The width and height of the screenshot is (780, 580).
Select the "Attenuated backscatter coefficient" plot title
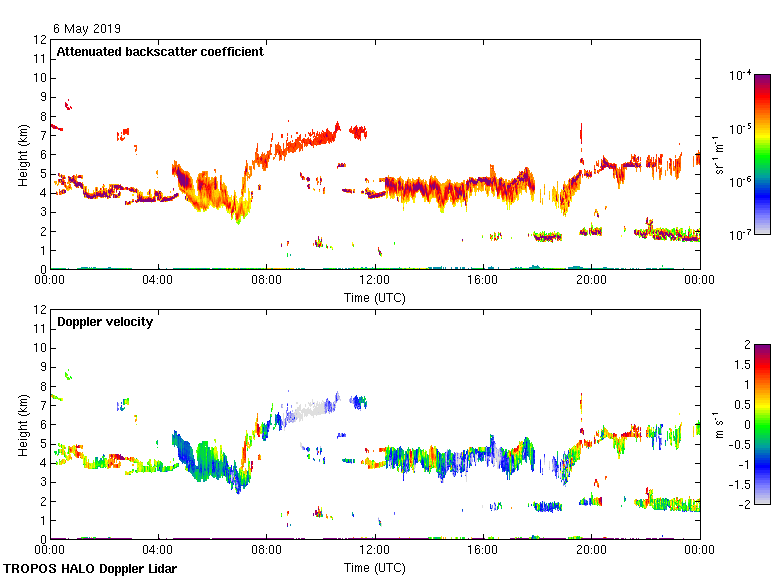(x=160, y=52)
